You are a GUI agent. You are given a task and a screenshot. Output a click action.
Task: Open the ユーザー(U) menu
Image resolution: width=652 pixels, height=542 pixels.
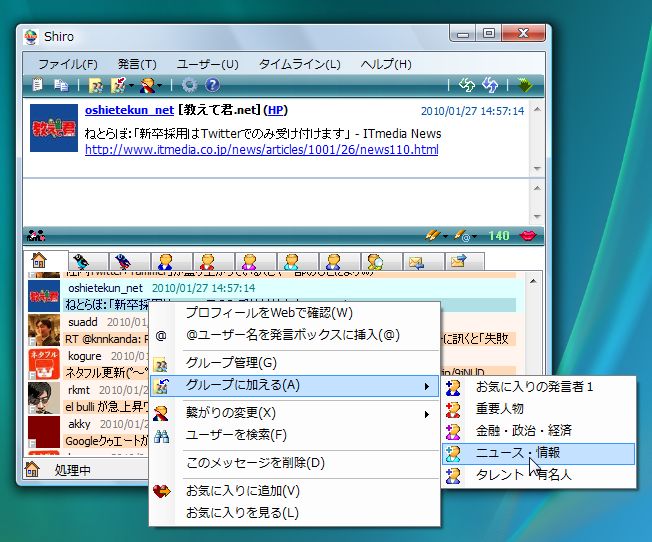pyautogui.click(x=207, y=64)
